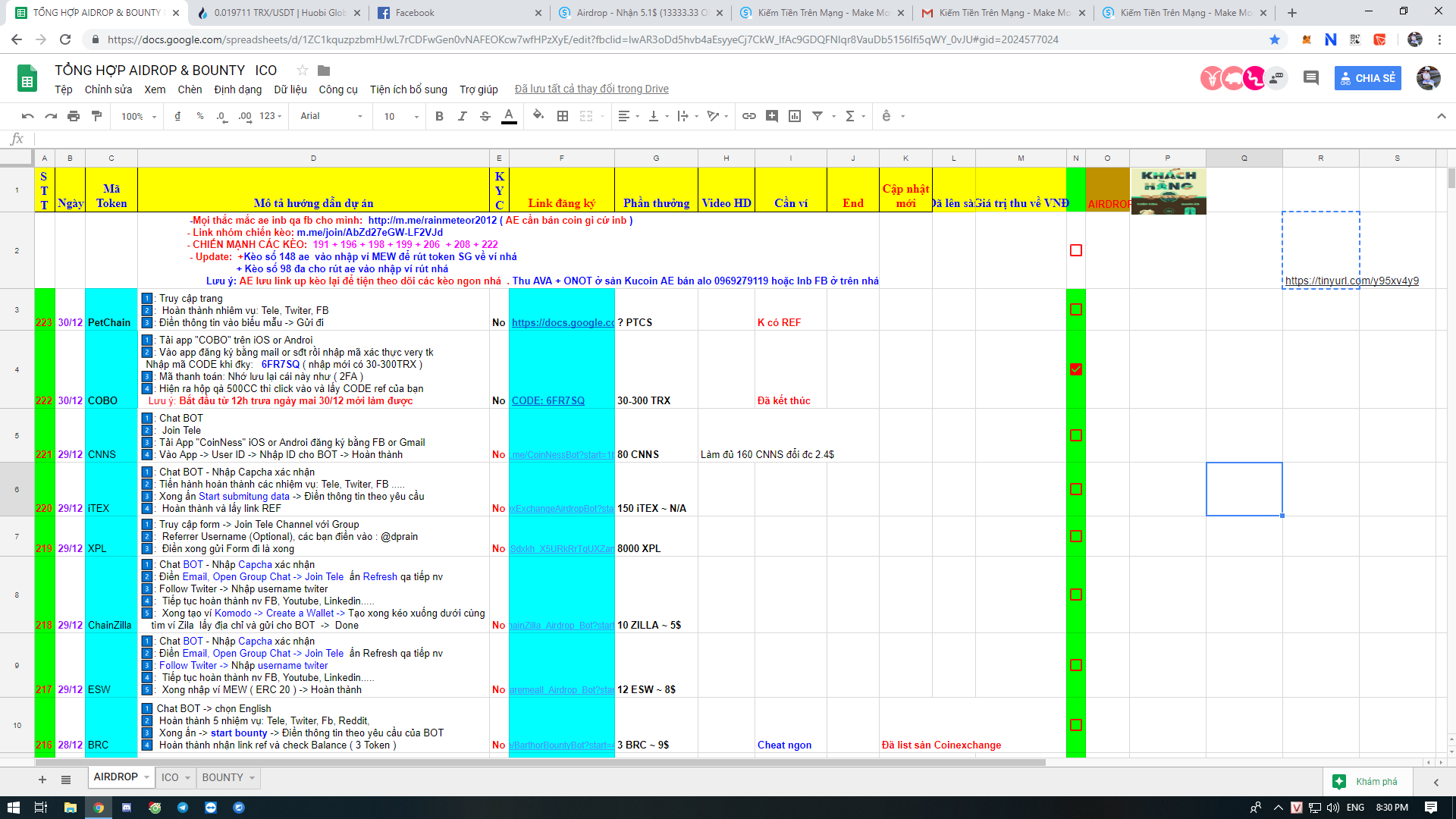Click the print icon
This screenshot has height=819, width=1456.
[x=74, y=116]
